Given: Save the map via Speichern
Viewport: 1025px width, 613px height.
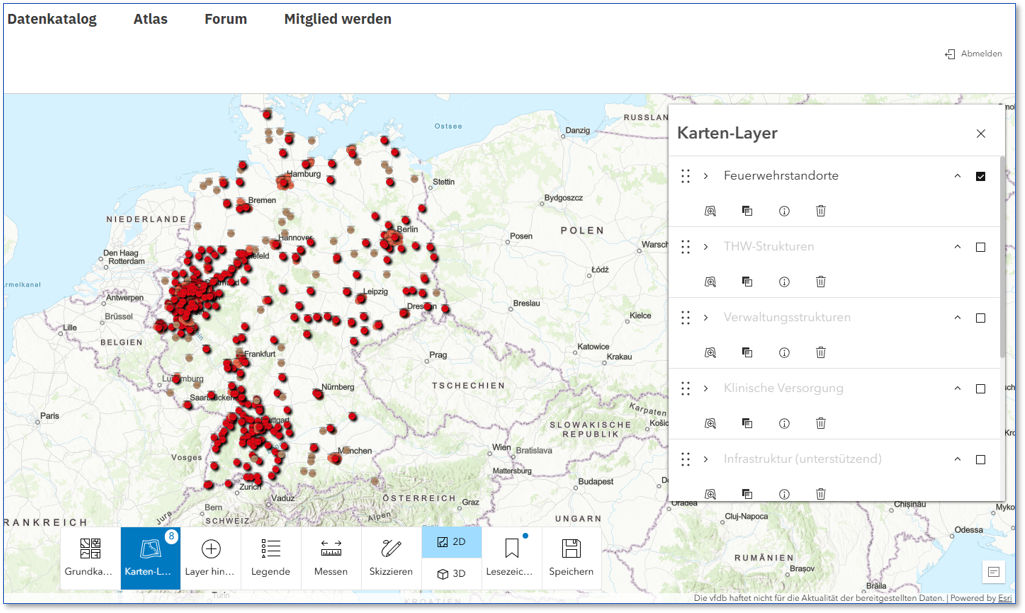Looking at the screenshot, I should (x=571, y=557).
